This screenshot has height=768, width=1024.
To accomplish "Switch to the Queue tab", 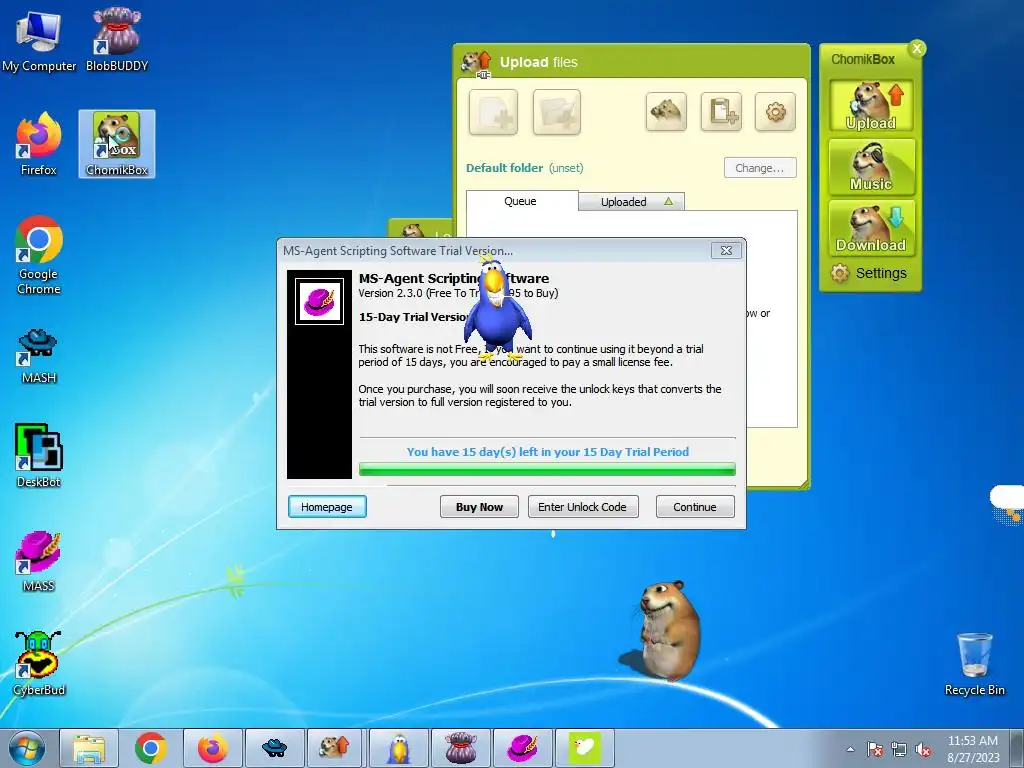I will coord(520,201).
